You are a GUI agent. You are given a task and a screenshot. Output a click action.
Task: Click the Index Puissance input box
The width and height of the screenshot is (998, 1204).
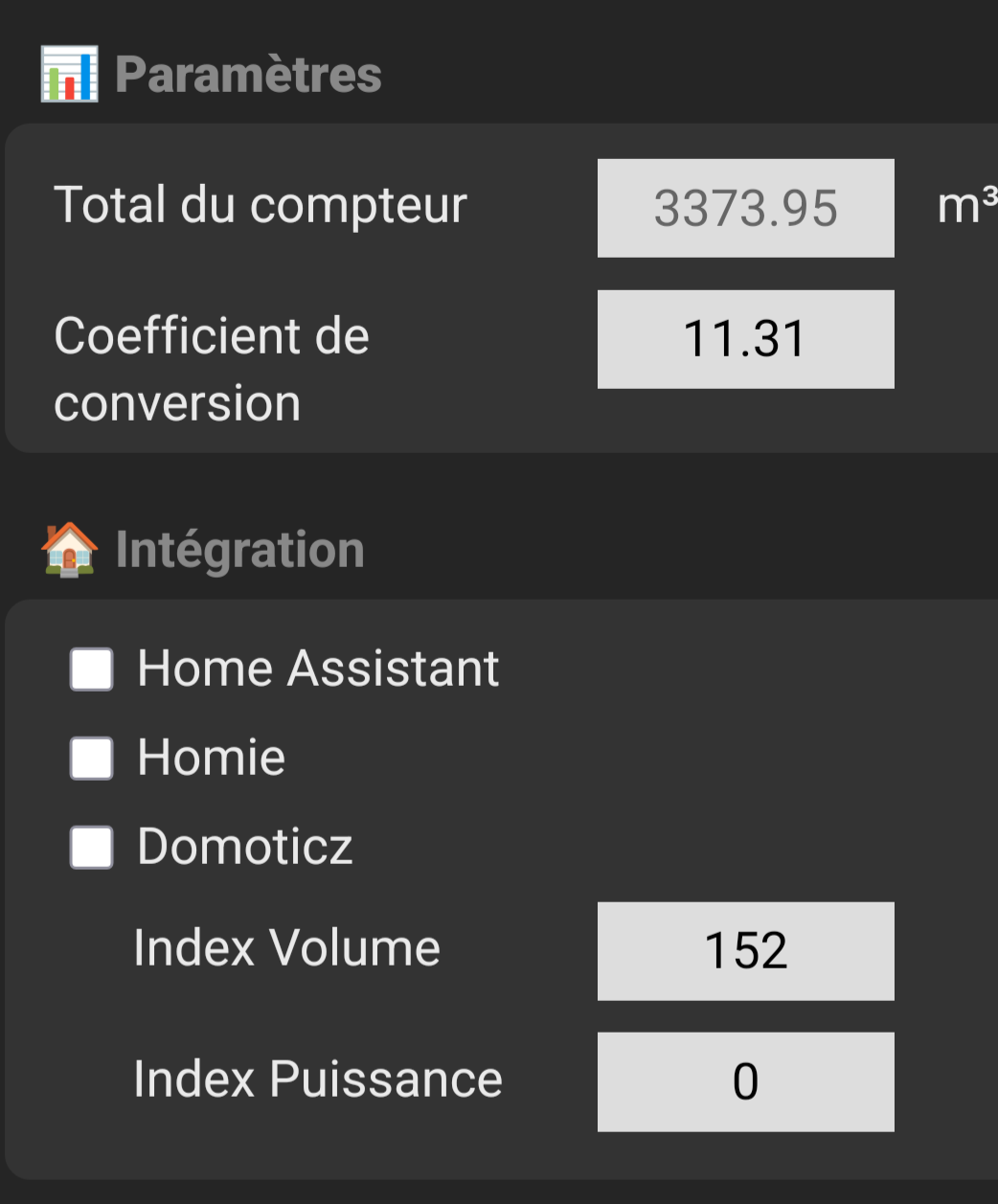(x=745, y=1081)
